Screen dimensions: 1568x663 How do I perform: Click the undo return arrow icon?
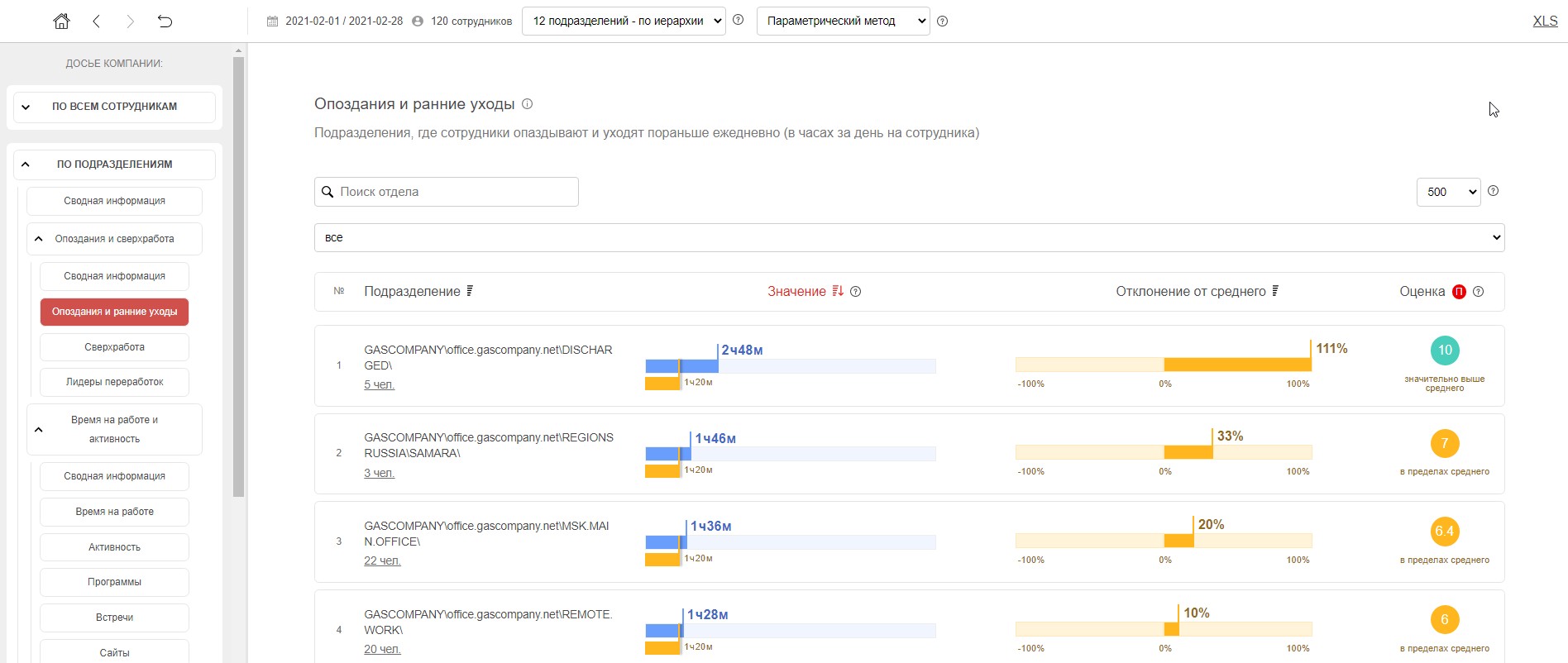pyautogui.click(x=165, y=21)
